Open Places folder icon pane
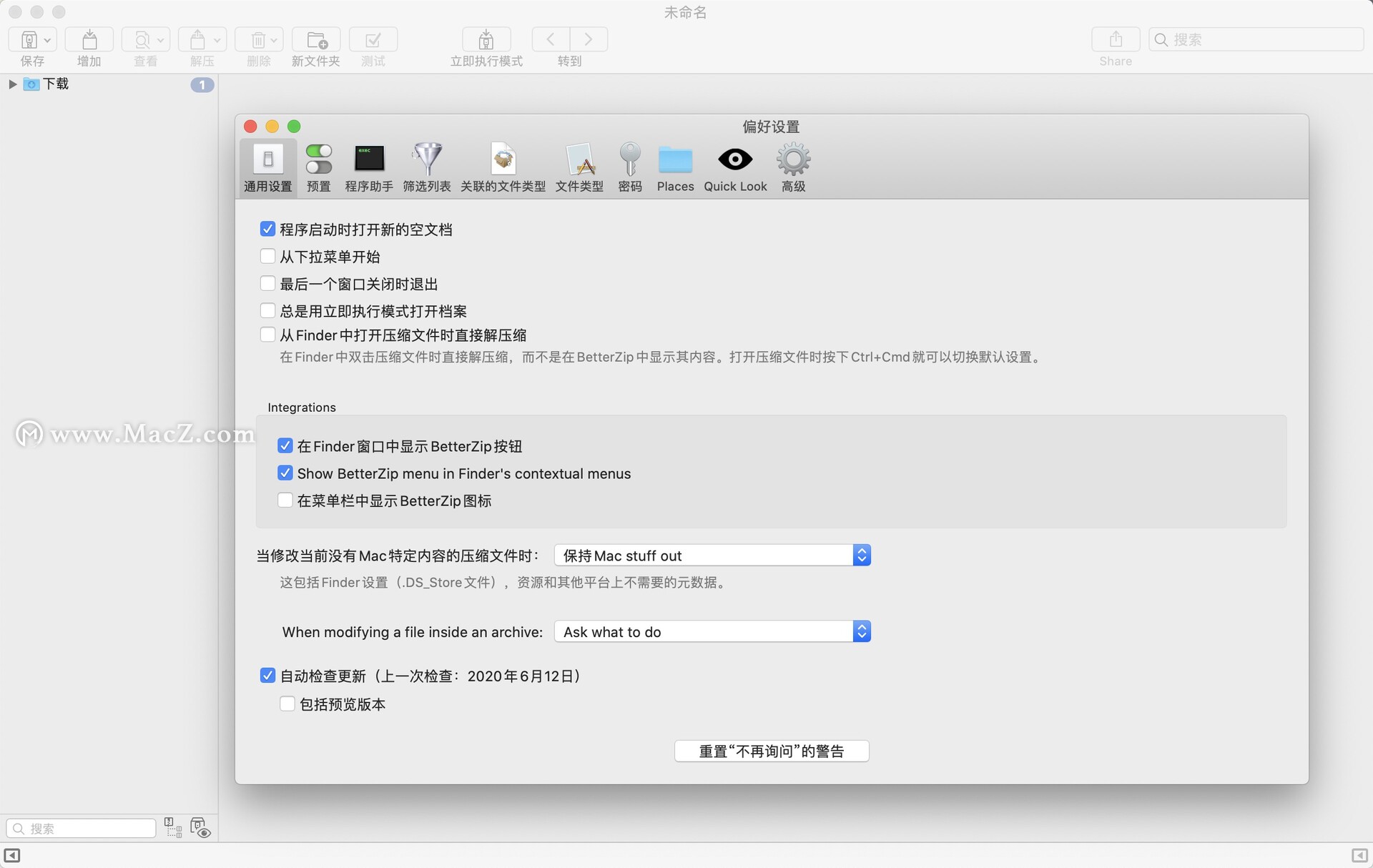1373x868 pixels. click(676, 167)
